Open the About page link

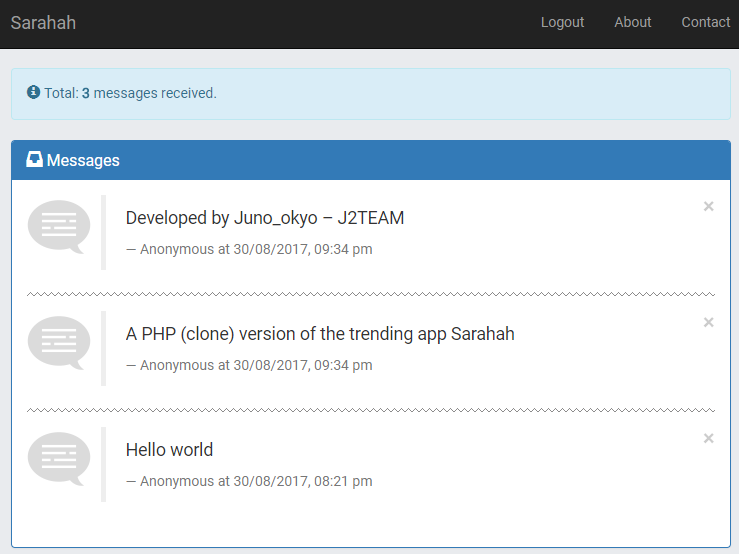pyautogui.click(x=632, y=22)
